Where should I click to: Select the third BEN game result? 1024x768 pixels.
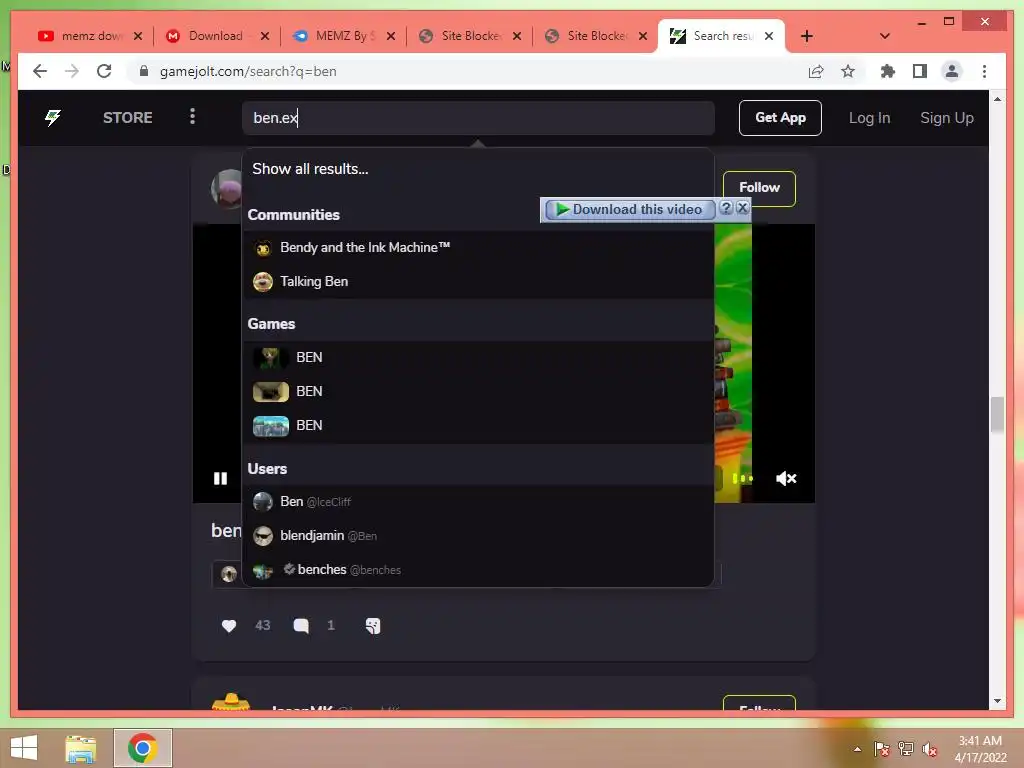(478, 425)
